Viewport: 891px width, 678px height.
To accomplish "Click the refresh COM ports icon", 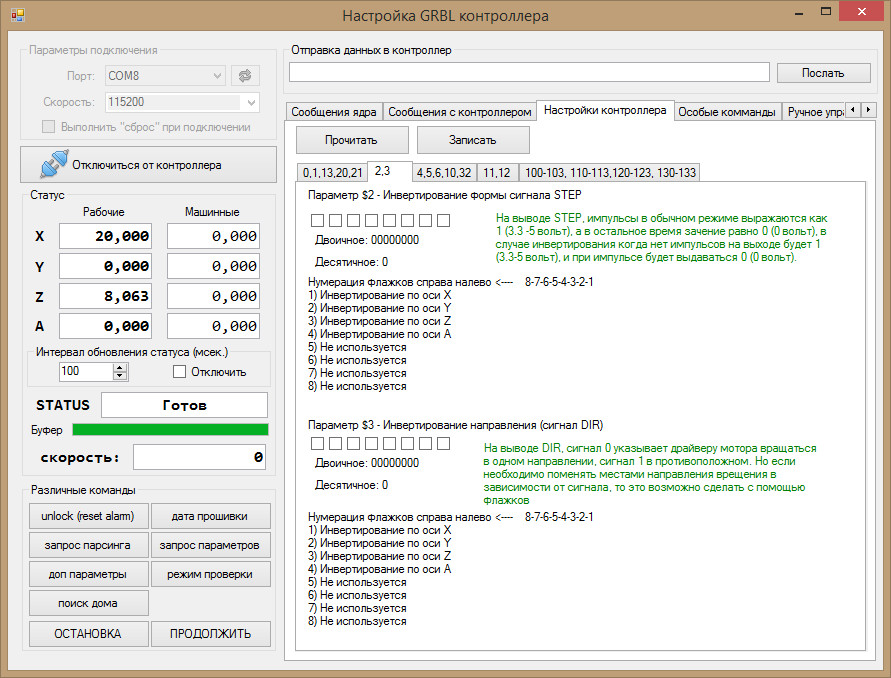I will click(x=245, y=76).
